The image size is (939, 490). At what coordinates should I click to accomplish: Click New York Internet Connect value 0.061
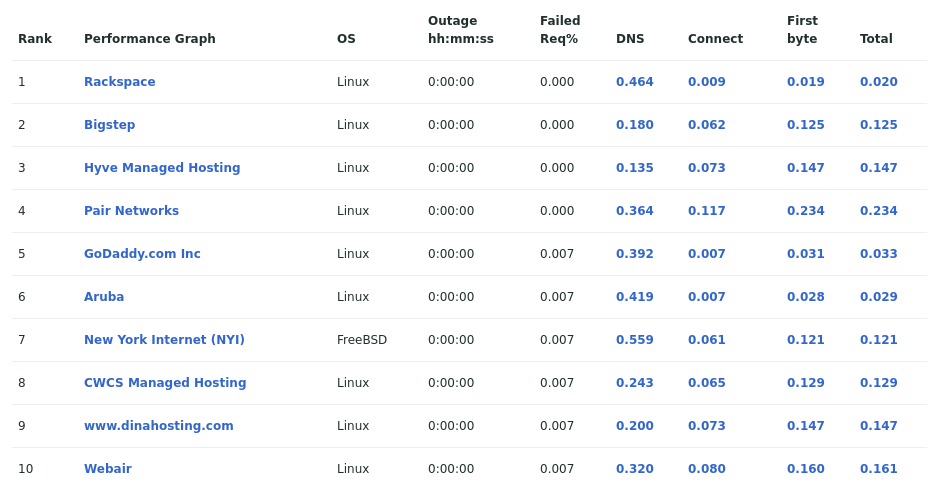[707, 340]
